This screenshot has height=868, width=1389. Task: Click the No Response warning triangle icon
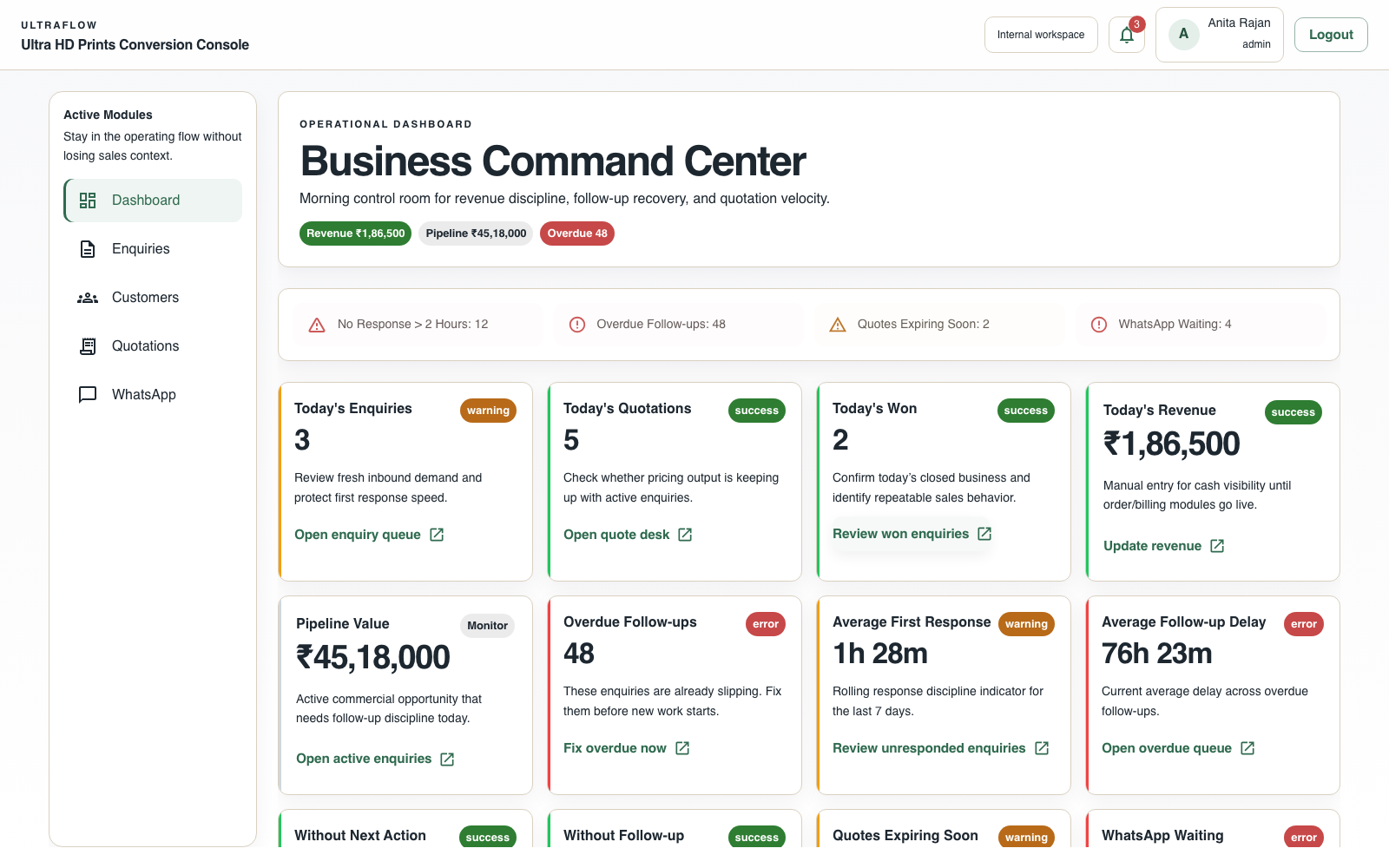tap(318, 325)
